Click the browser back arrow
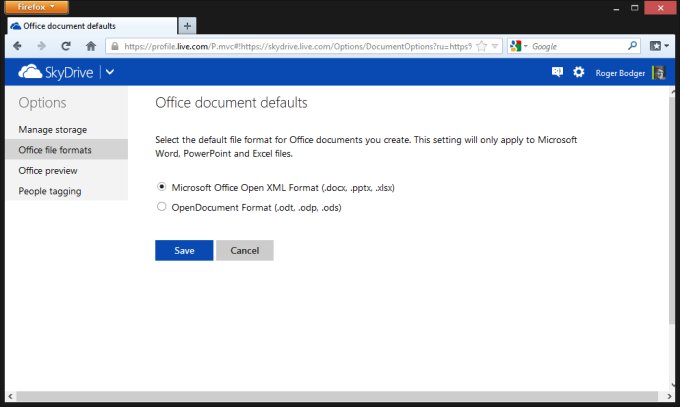This screenshot has height=407, width=680. click(17, 46)
